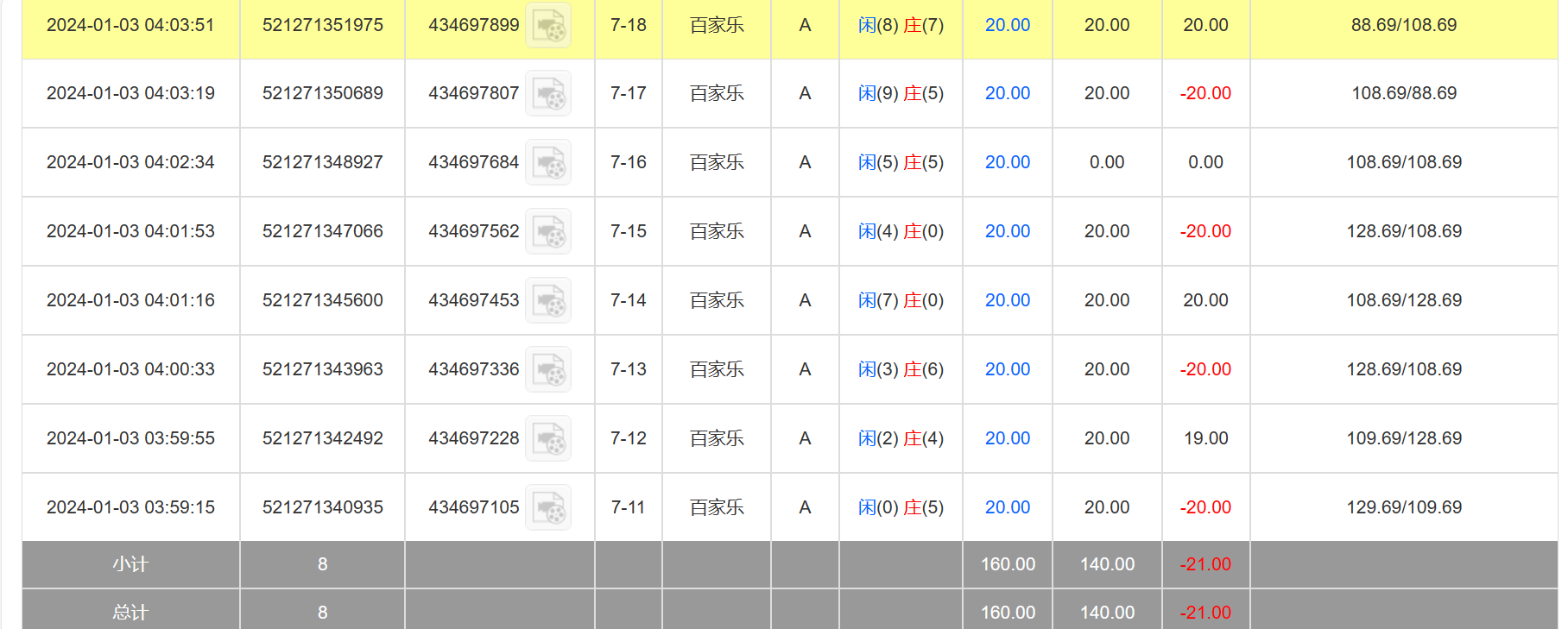Click the video icon beside 434697336
1568x629 pixels.
click(x=548, y=369)
